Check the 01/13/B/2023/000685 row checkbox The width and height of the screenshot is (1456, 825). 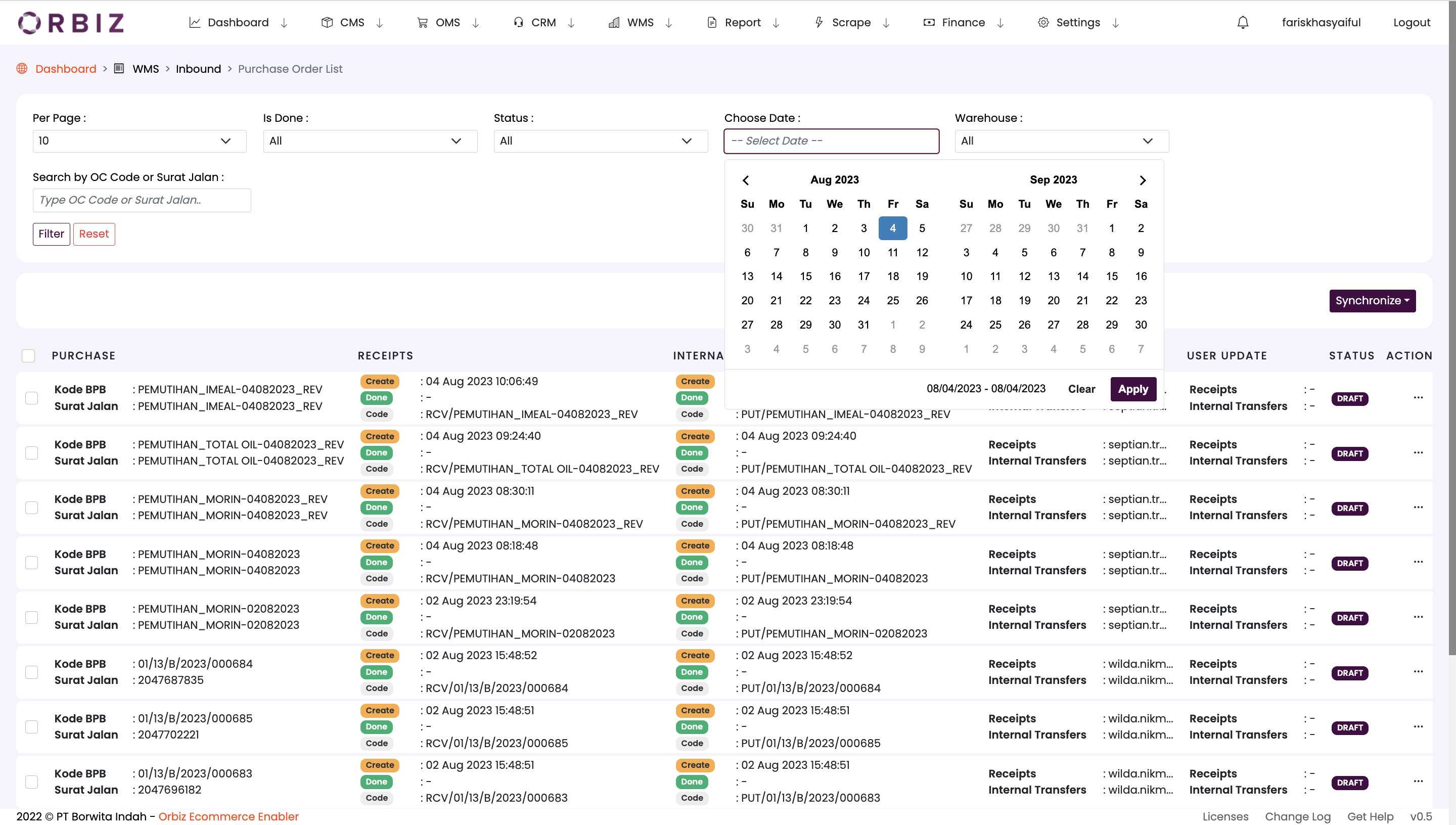[x=32, y=727]
